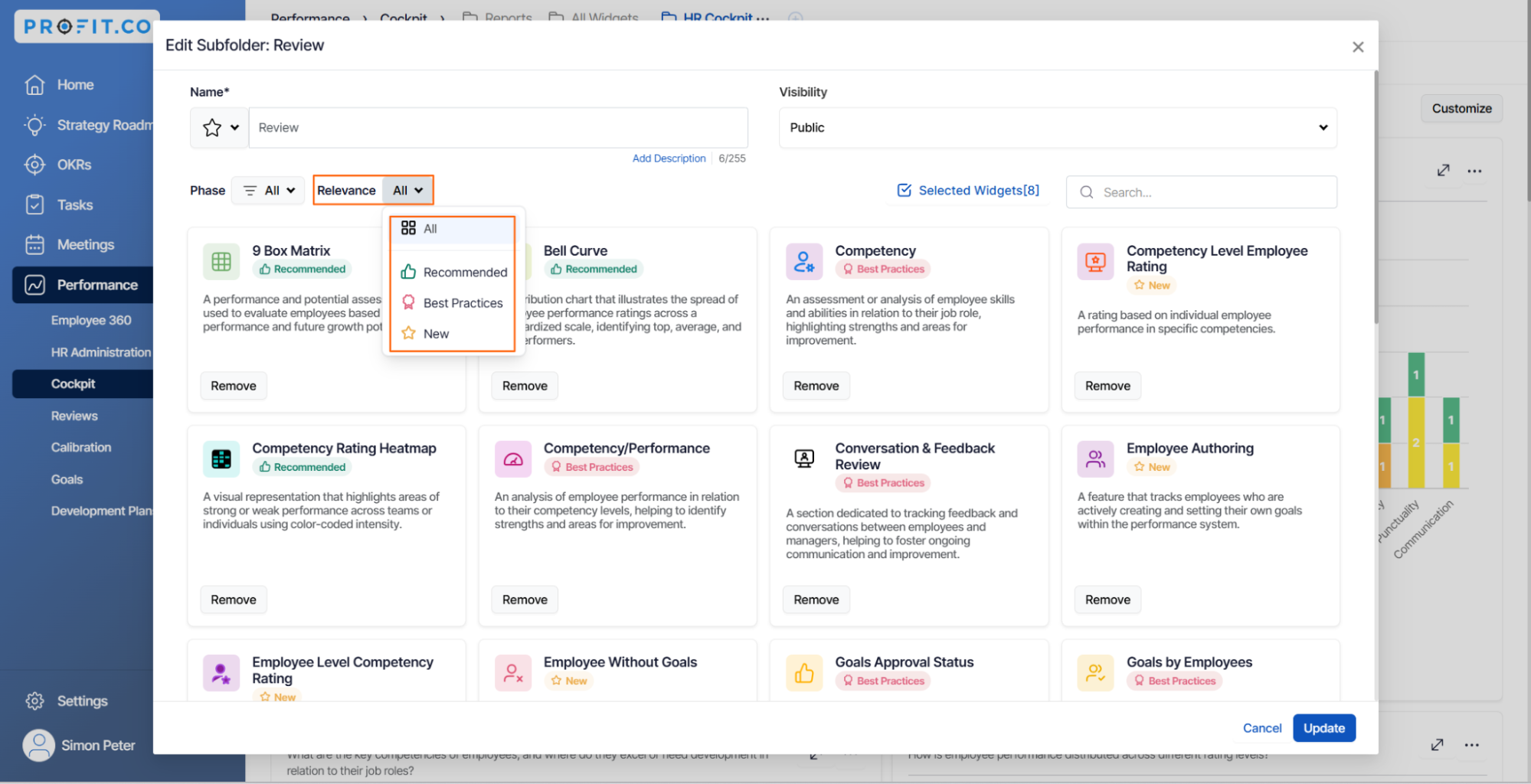
Task: Click the Update button
Action: pyautogui.click(x=1324, y=728)
